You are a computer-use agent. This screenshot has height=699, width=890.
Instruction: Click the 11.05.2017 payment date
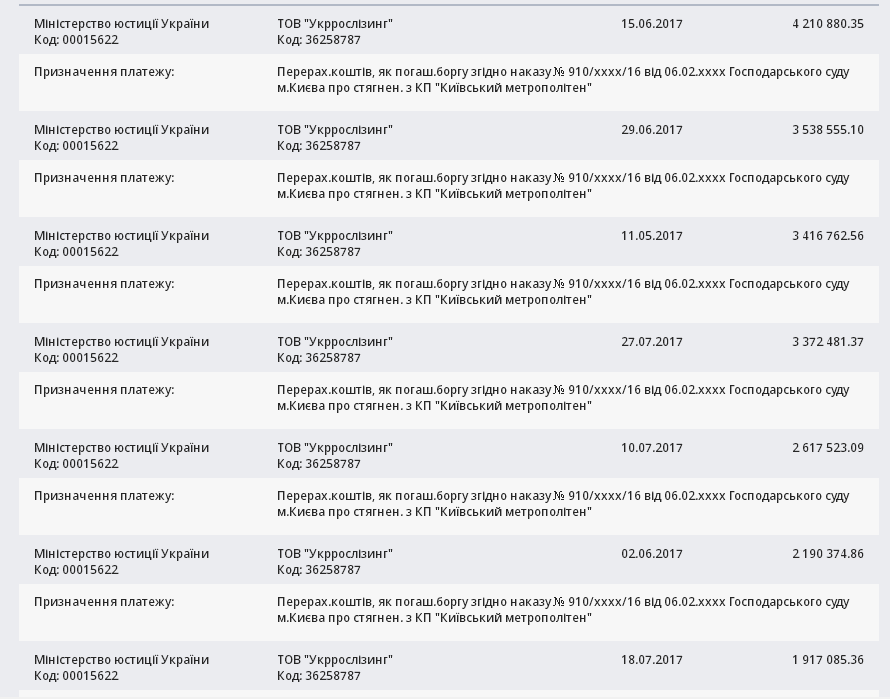[651, 236]
